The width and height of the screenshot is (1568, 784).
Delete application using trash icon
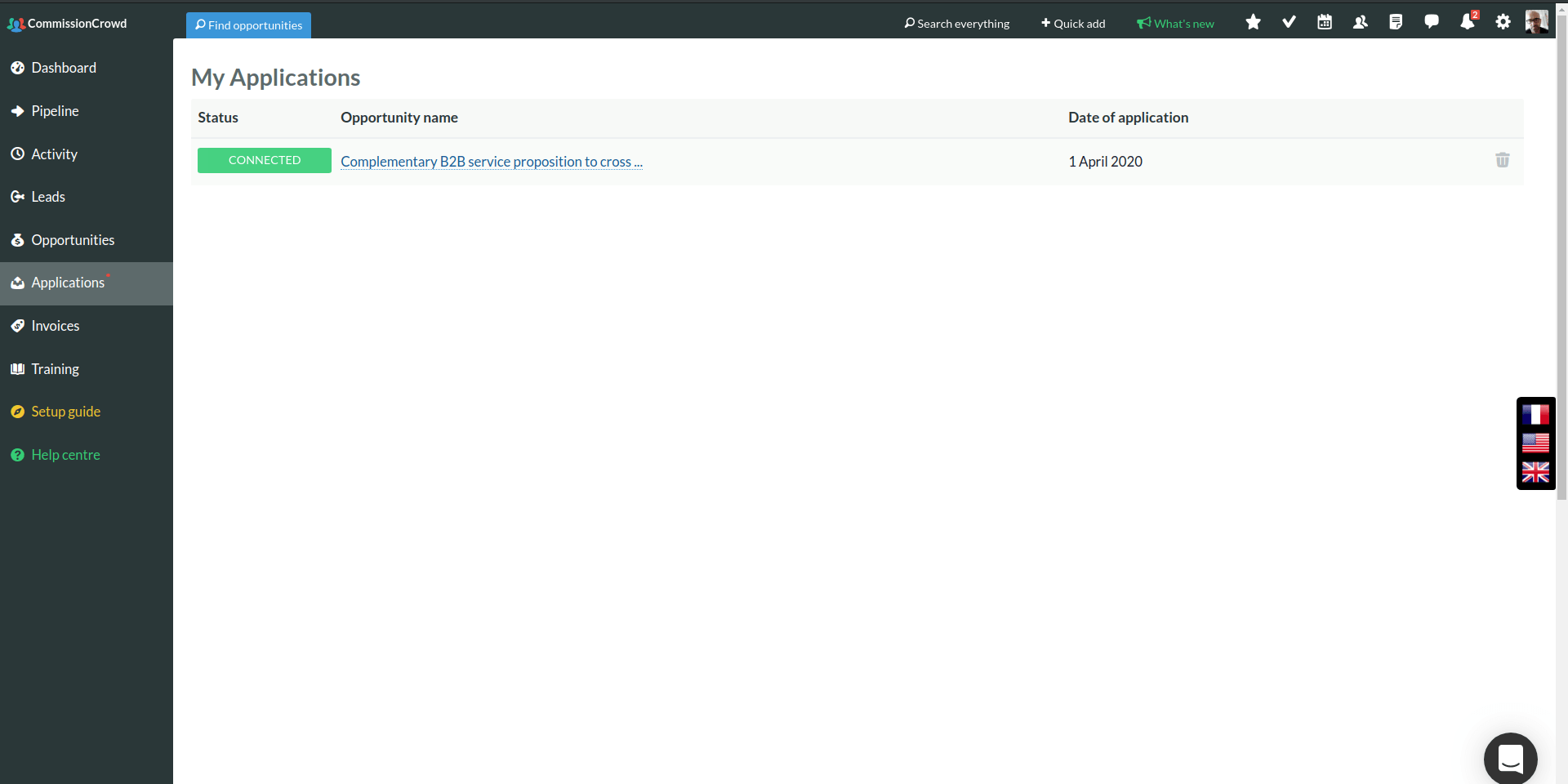[x=1502, y=160]
